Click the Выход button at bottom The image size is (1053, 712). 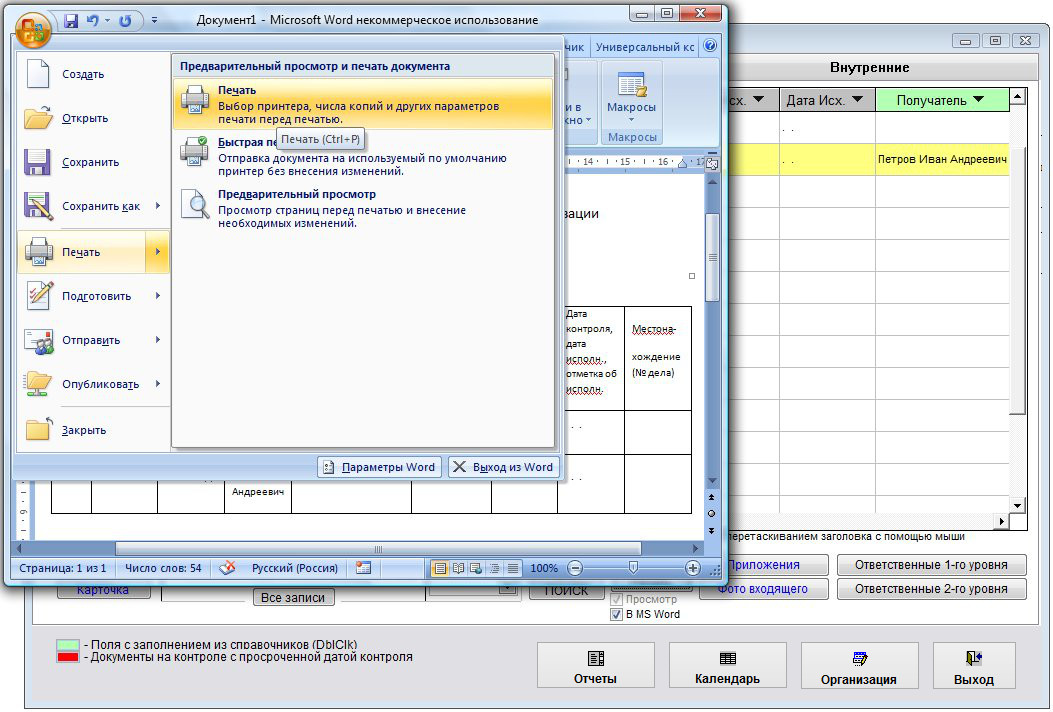[x=974, y=665]
